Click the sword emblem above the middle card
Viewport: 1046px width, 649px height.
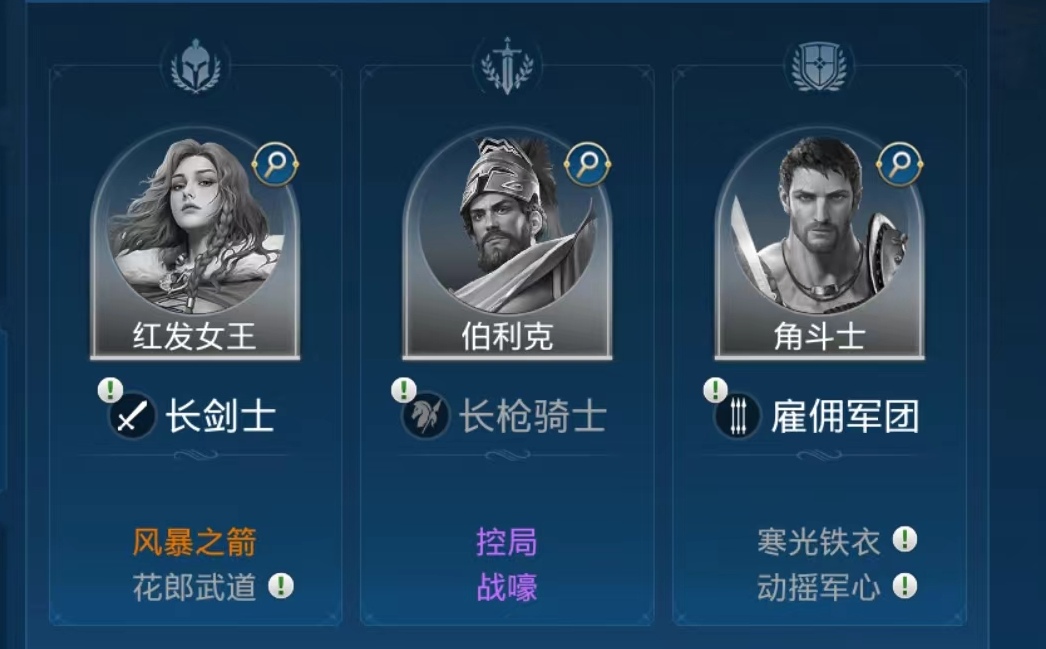pos(508,66)
